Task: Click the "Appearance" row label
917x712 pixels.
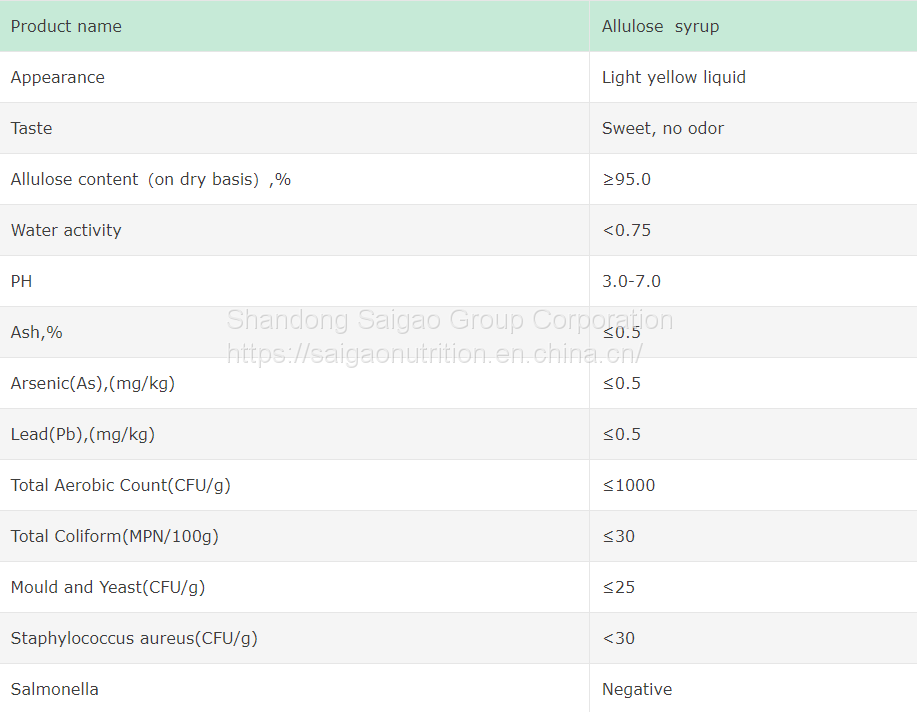Action: coord(58,78)
